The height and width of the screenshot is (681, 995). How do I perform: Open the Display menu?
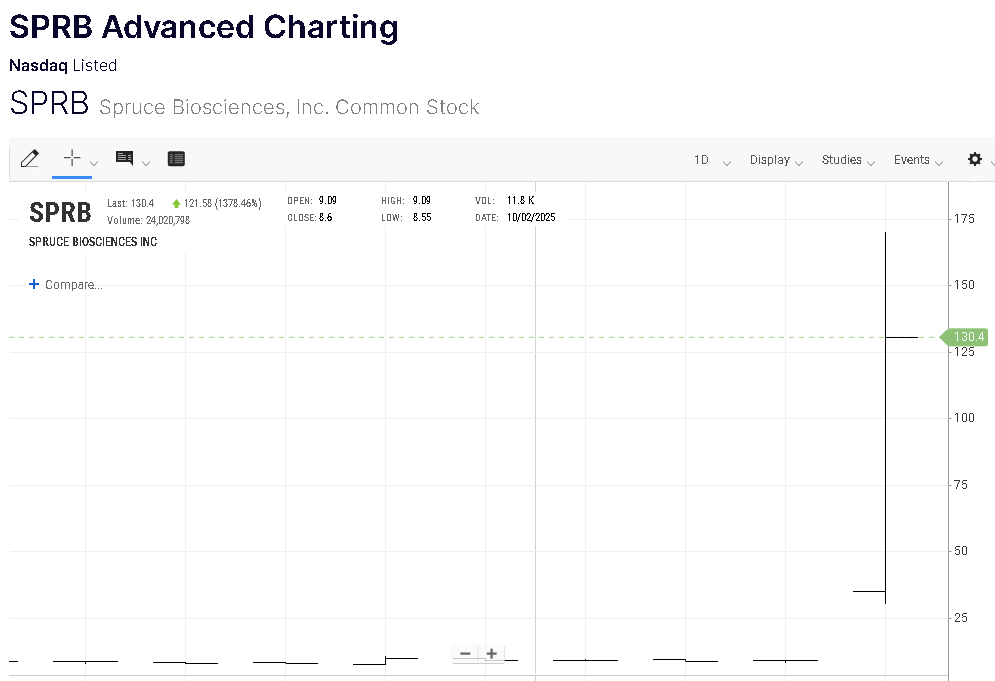click(x=776, y=160)
